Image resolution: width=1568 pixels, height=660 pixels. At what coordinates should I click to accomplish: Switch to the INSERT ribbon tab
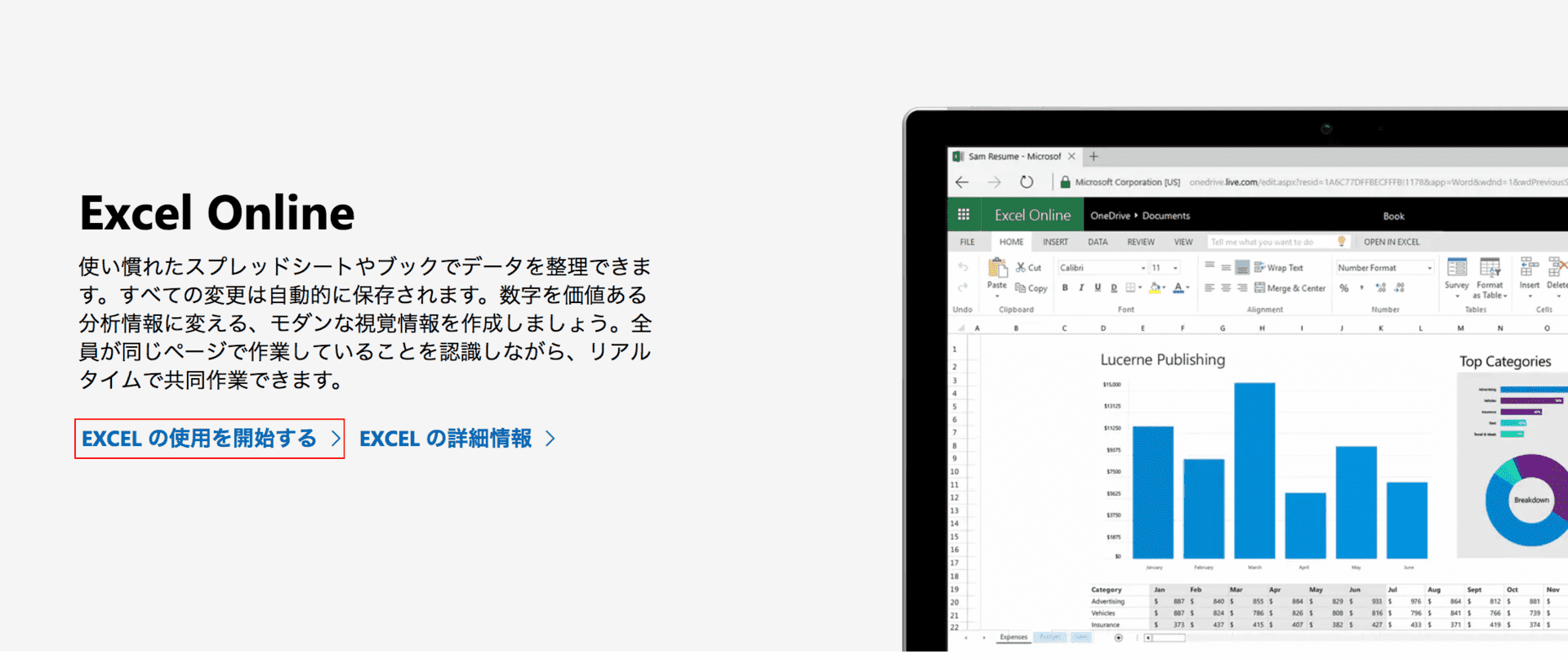pyautogui.click(x=1055, y=242)
